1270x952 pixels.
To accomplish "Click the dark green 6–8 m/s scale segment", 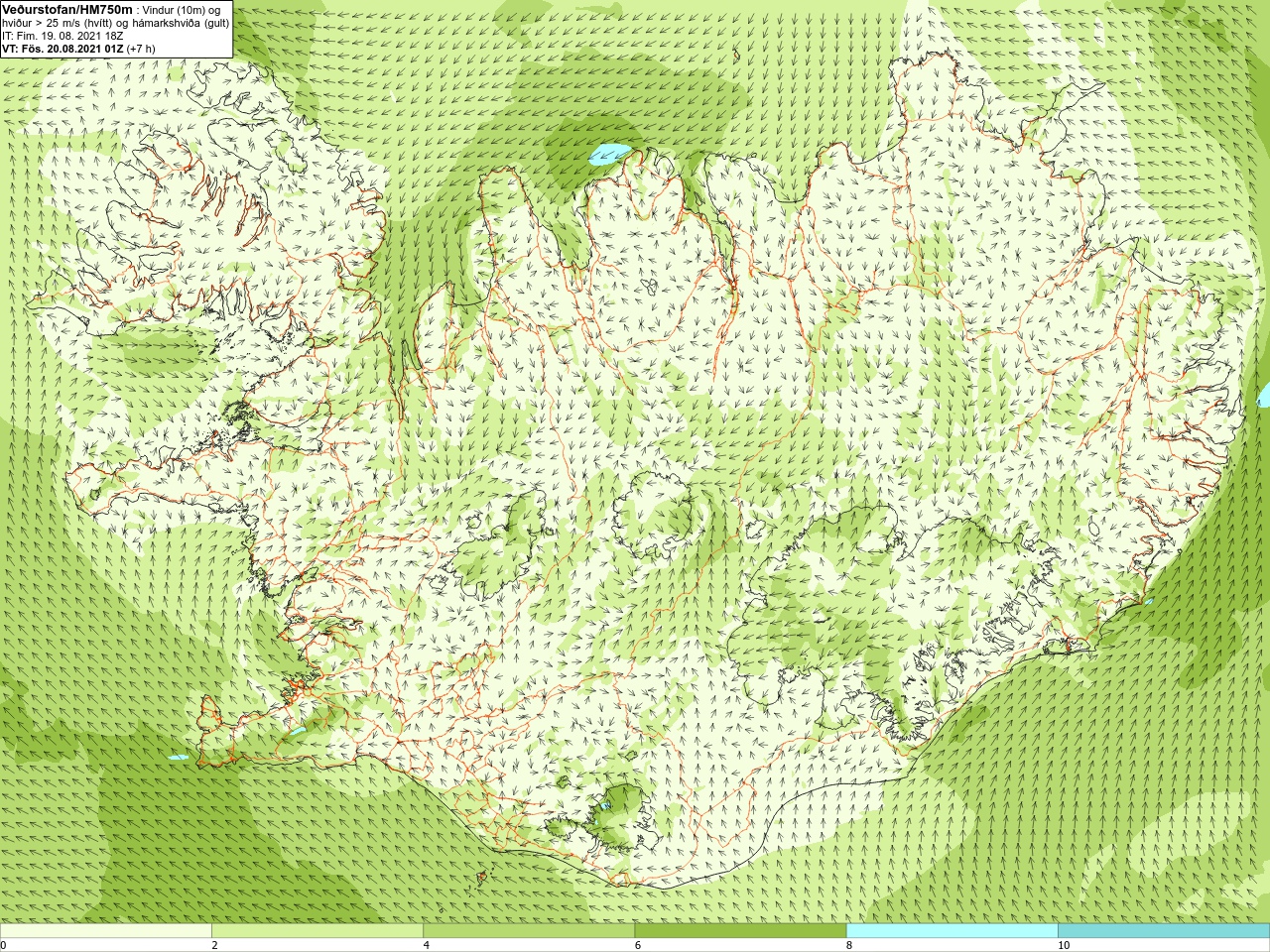I will 740,931.
